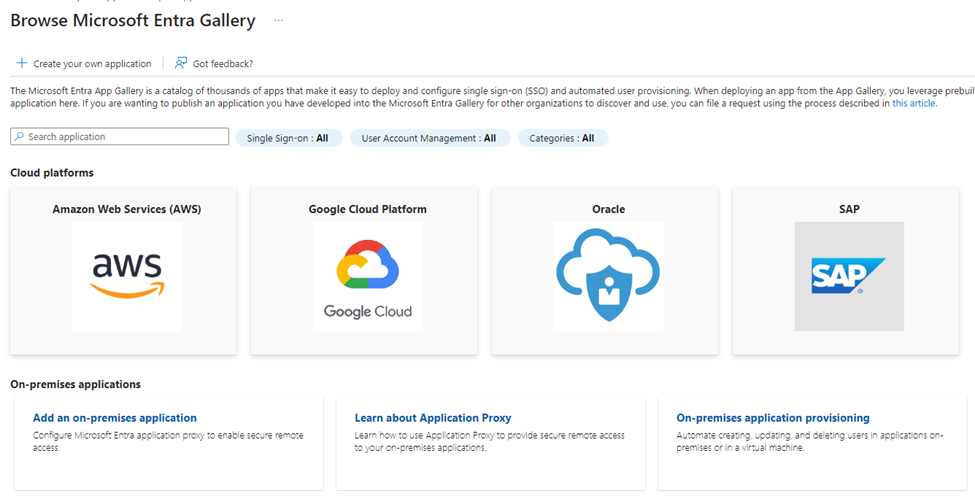Open the ellipsis menu beside Browse Microsoft Entra Gallery
Image resolution: width=975 pixels, height=499 pixels.
click(x=279, y=21)
